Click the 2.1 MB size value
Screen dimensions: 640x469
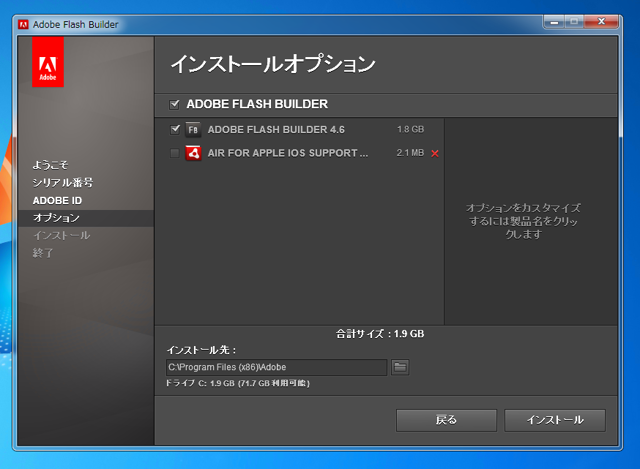[410, 153]
